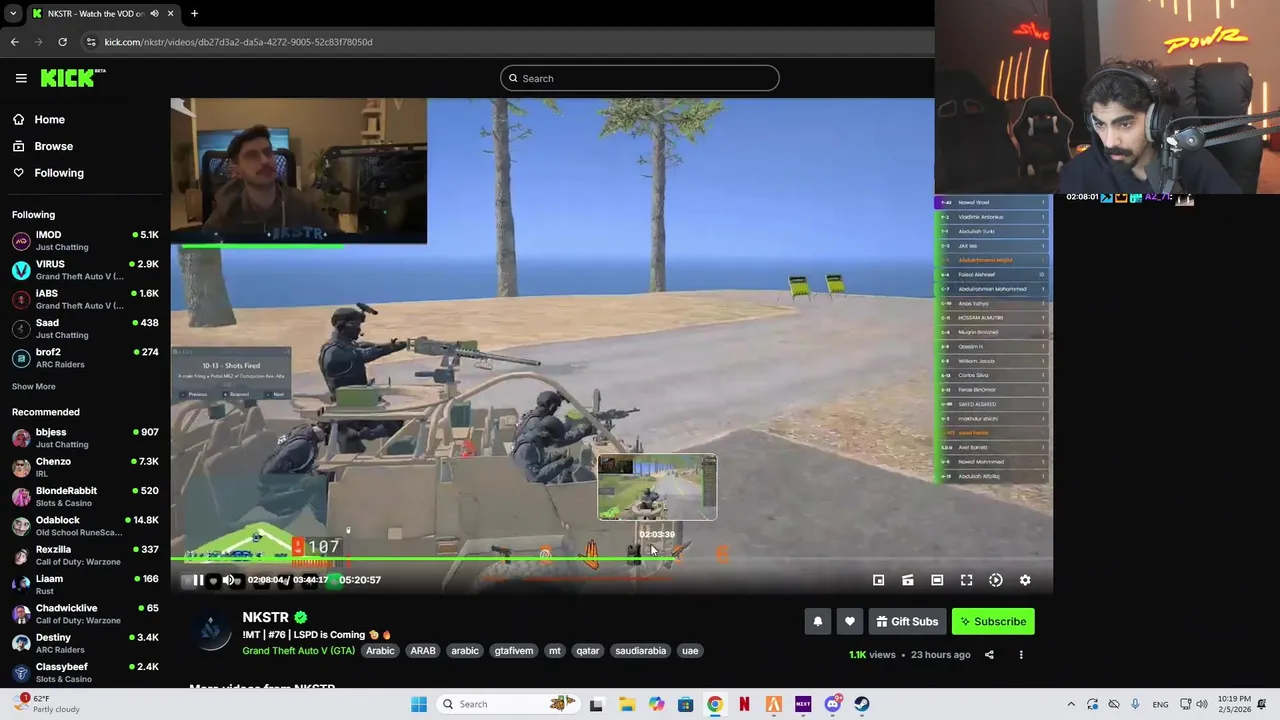Expand Show more following channels

[x=34, y=386]
